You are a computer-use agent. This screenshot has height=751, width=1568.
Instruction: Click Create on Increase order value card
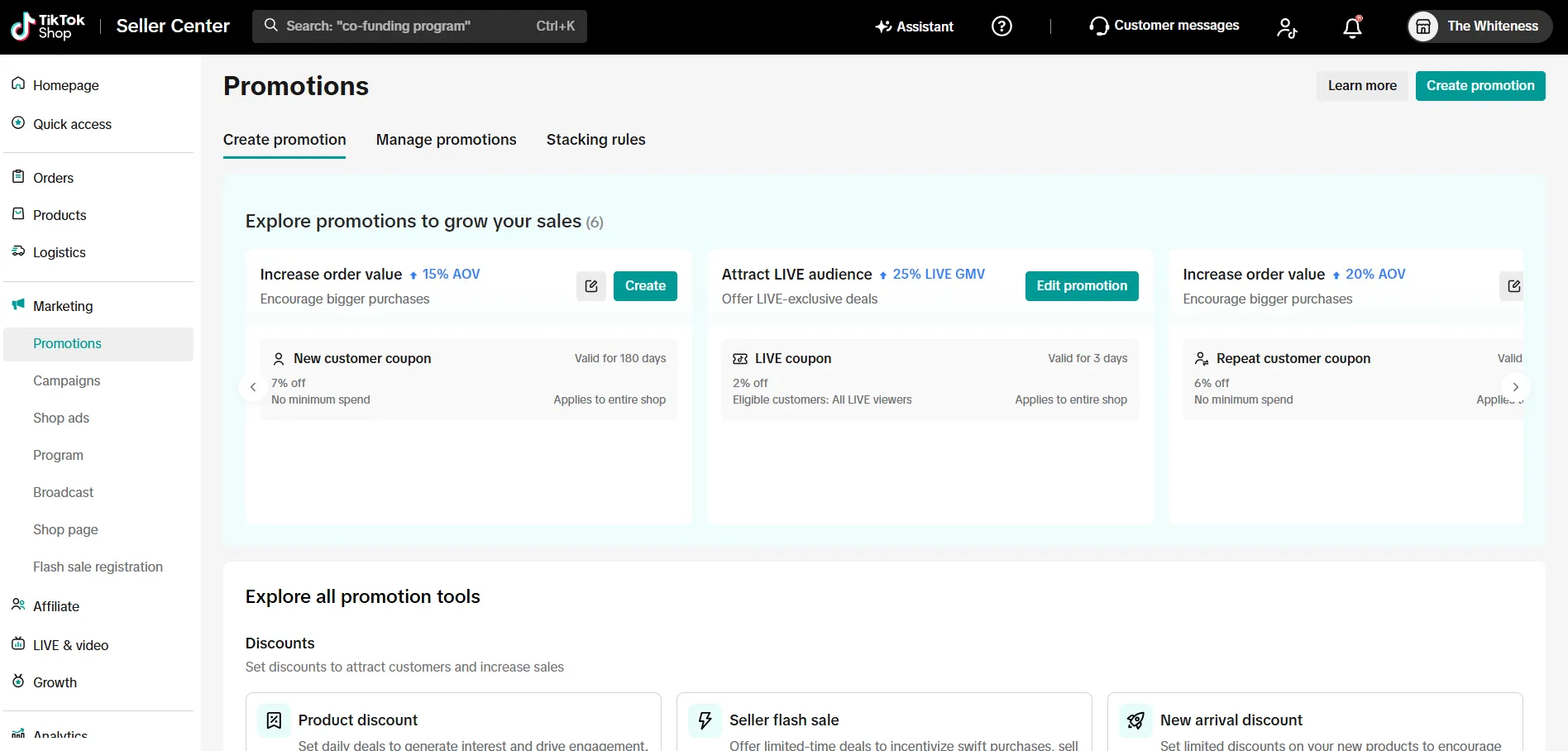click(x=645, y=286)
